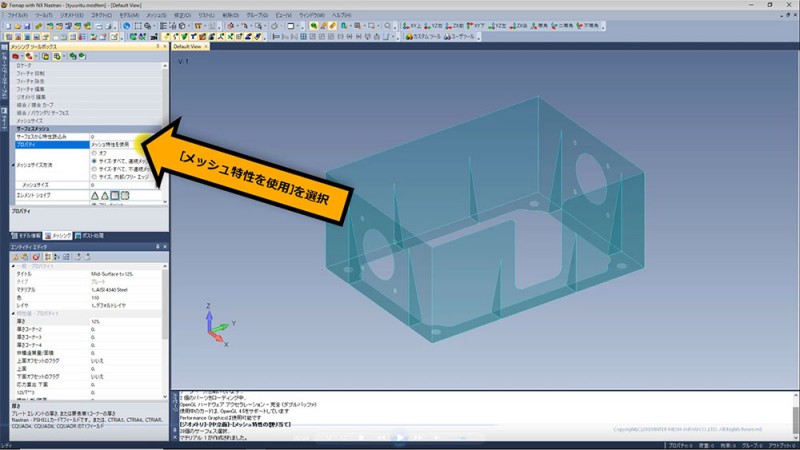Image resolution: width=800 pixels, height=450 pixels.
Task: Click the 'Load attributes from surface' value
Action: coord(126,137)
